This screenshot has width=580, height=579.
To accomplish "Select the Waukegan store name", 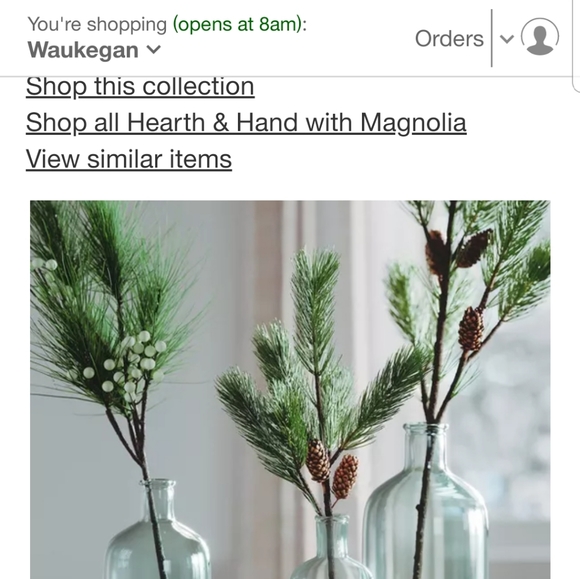I will [x=83, y=50].
